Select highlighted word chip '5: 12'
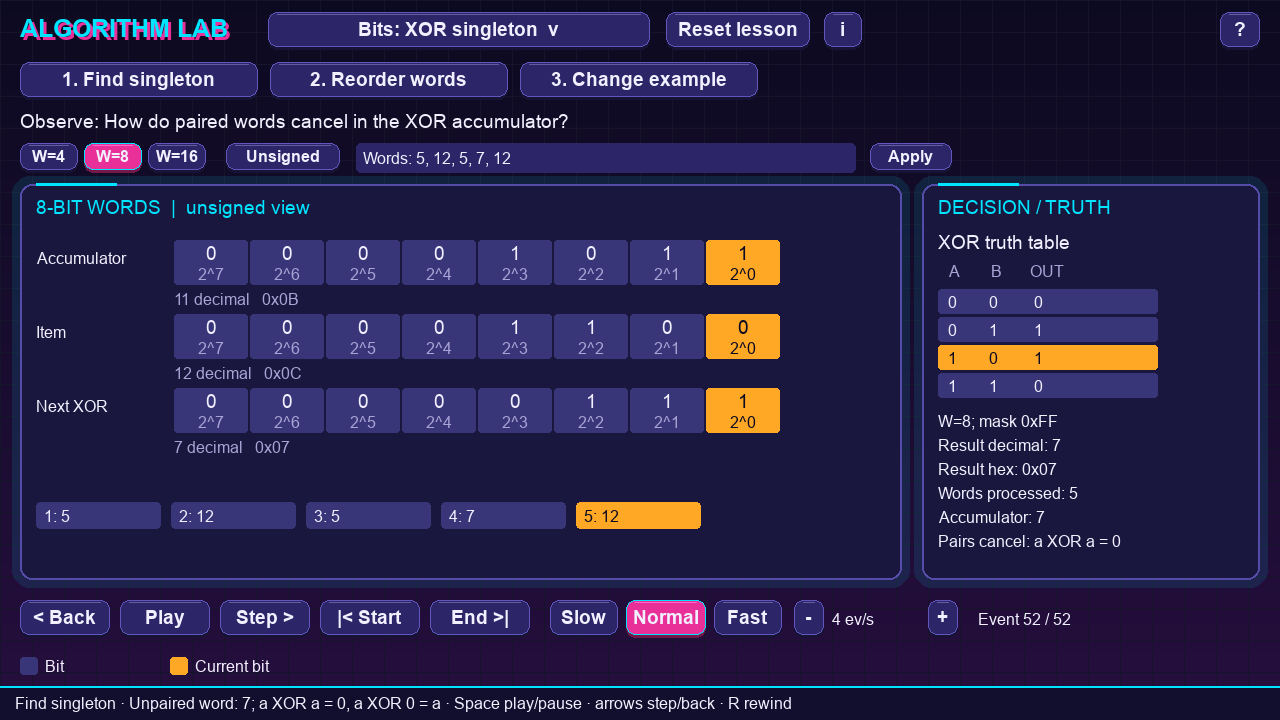 point(638,516)
